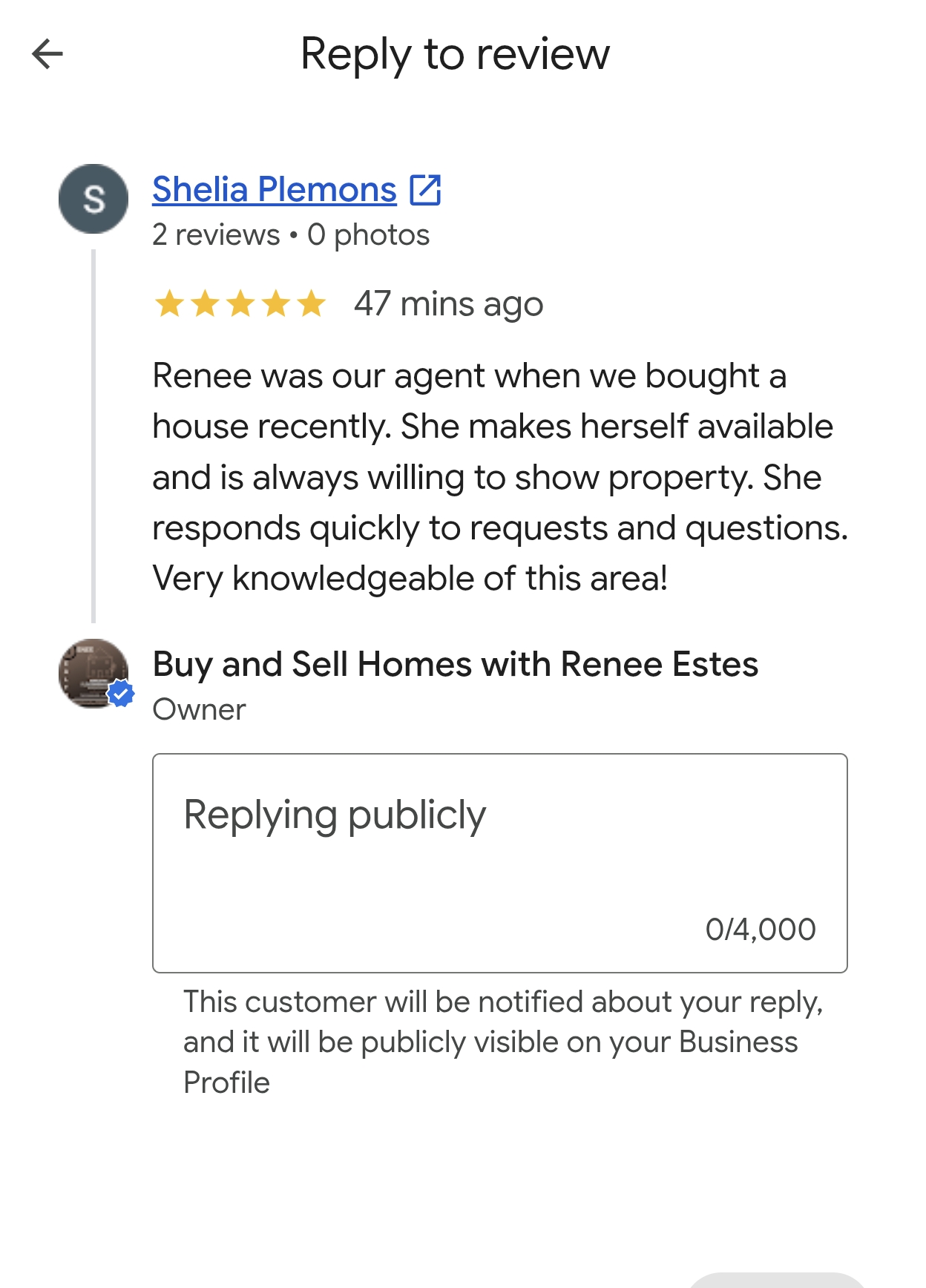This screenshot has height=1288, width=926.
Task: Click the partially visible button at bottom right
Action: click(776, 1281)
